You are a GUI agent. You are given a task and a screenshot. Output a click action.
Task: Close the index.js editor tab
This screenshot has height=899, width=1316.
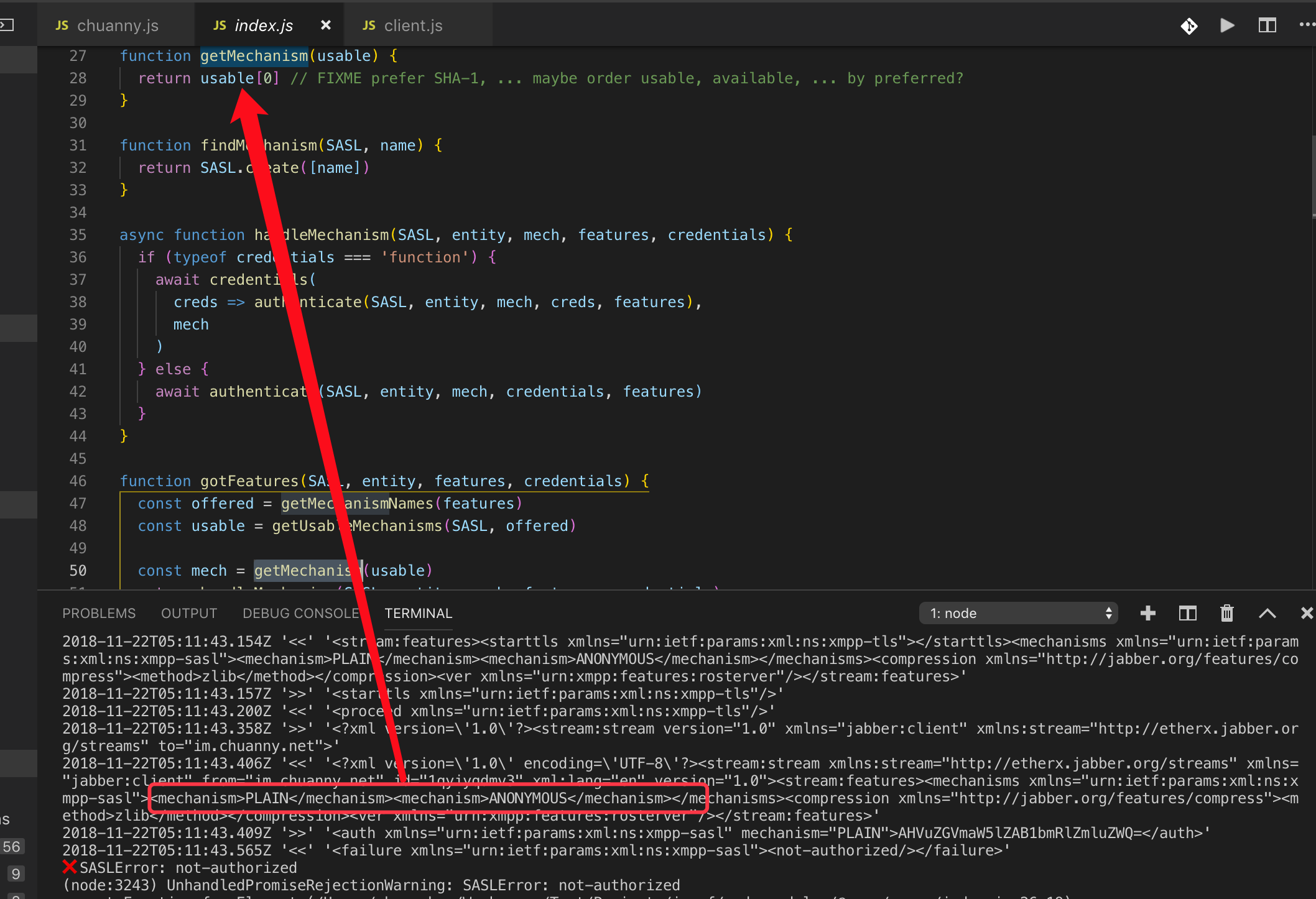pyautogui.click(x=326, y=25)
